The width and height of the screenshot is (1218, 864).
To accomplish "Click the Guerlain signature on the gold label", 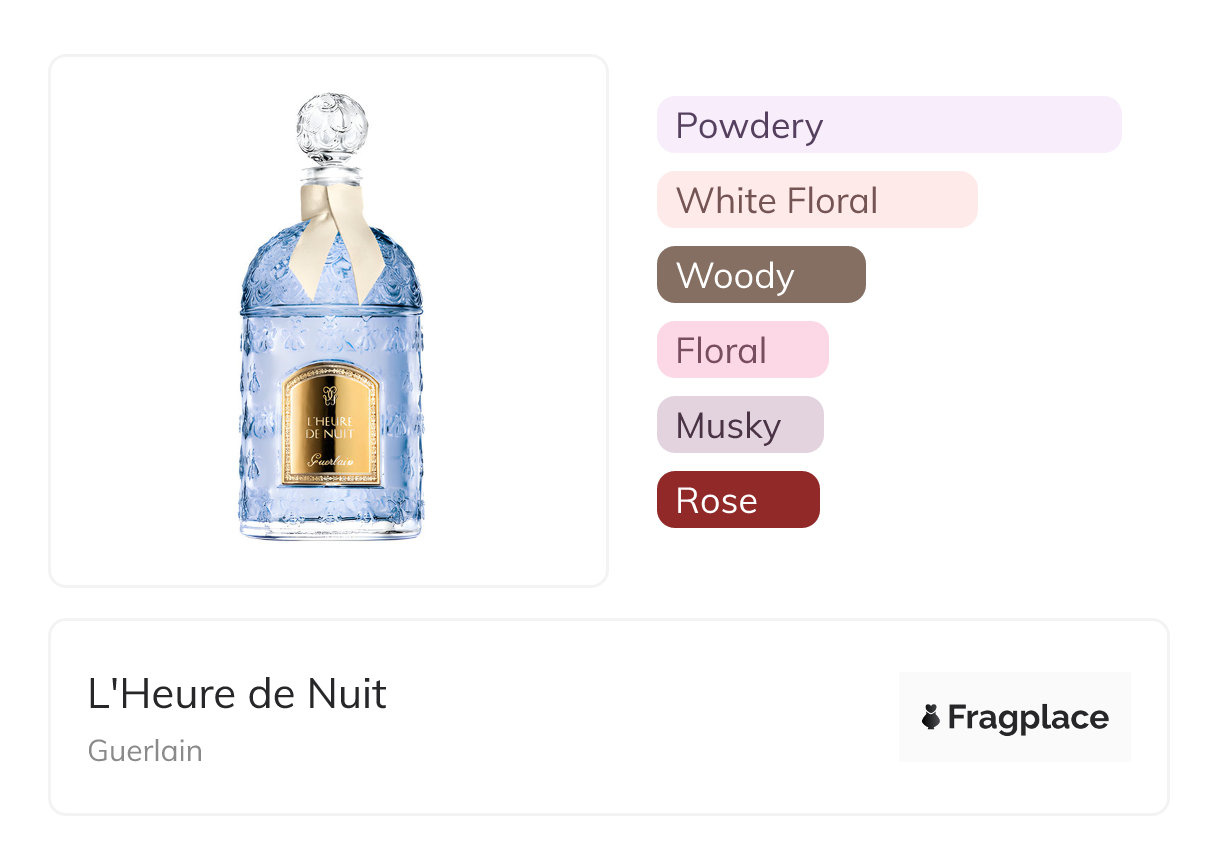I will coord(332,460).
